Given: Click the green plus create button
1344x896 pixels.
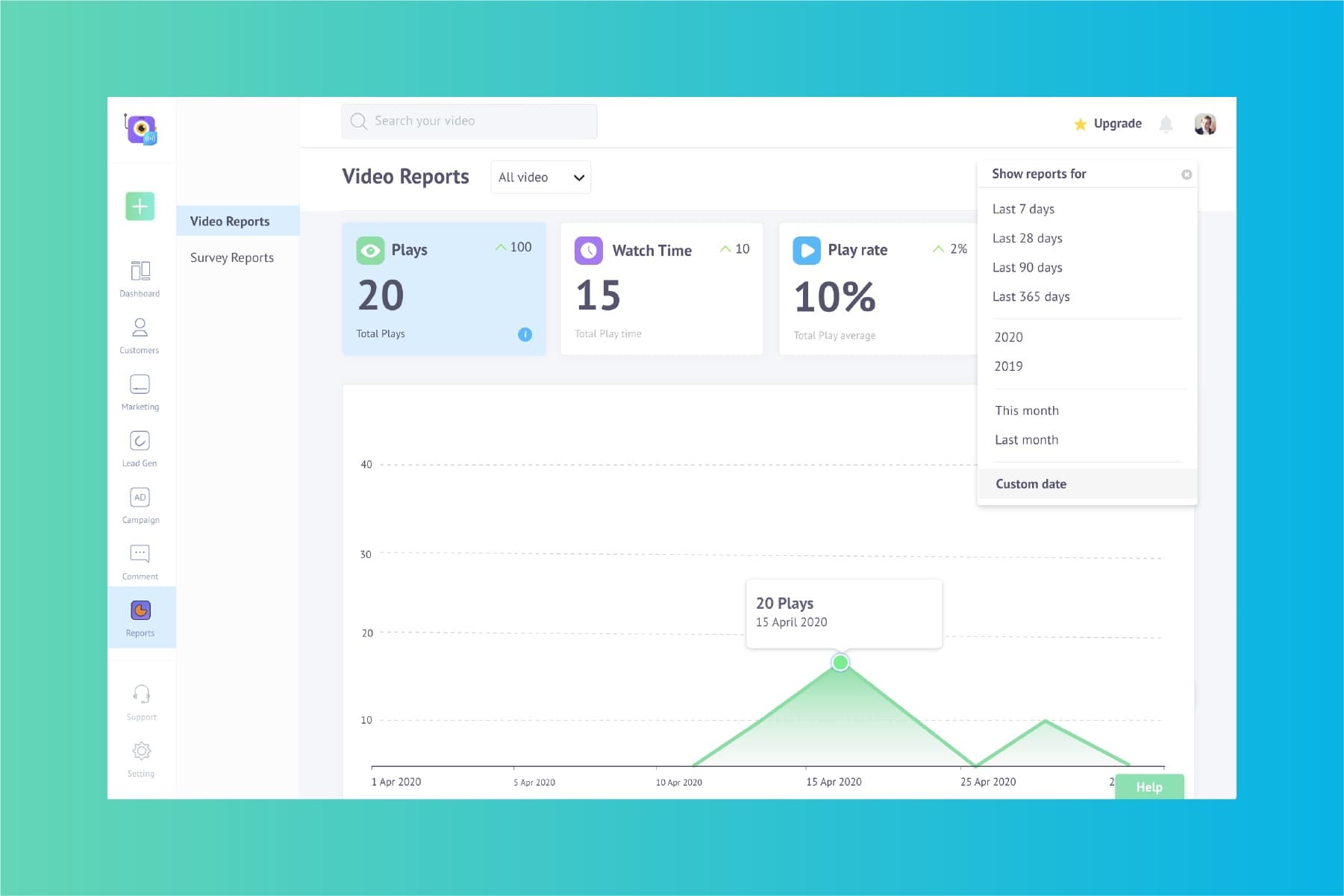Looking at the screenshot, I should [x=140, y=206].
